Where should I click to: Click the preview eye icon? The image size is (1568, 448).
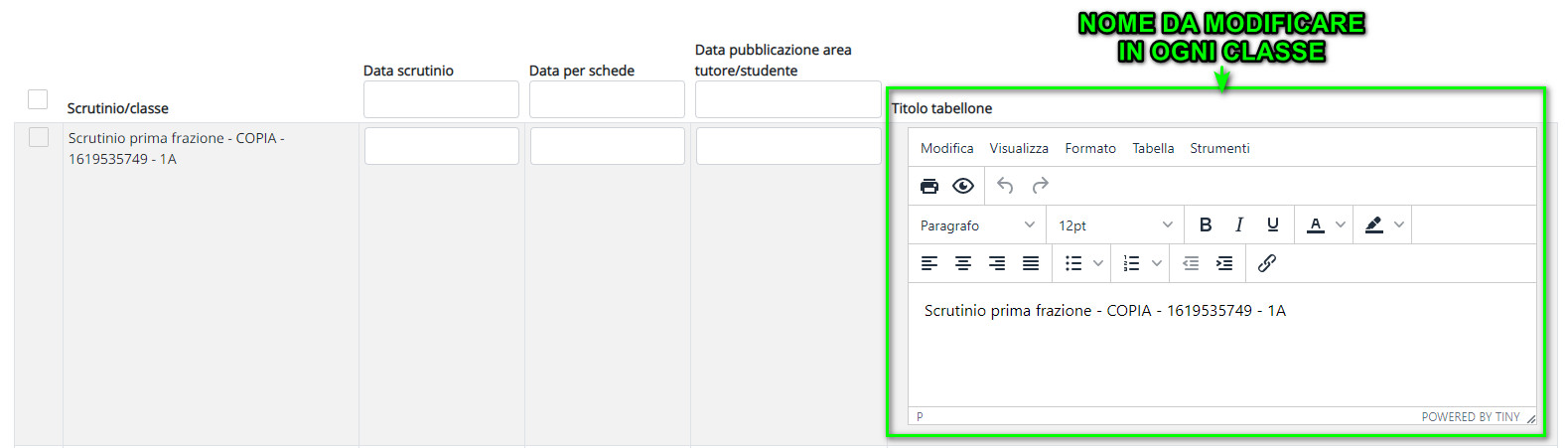(x=963, y=186)
